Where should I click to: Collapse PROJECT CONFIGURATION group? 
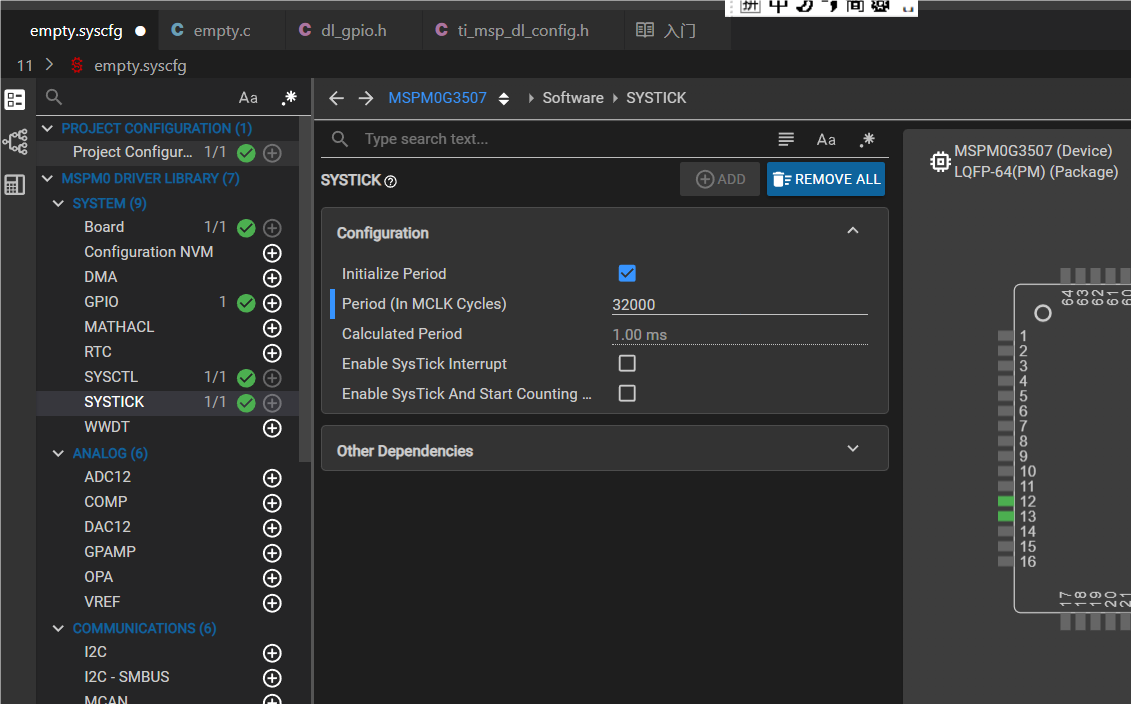48,128
